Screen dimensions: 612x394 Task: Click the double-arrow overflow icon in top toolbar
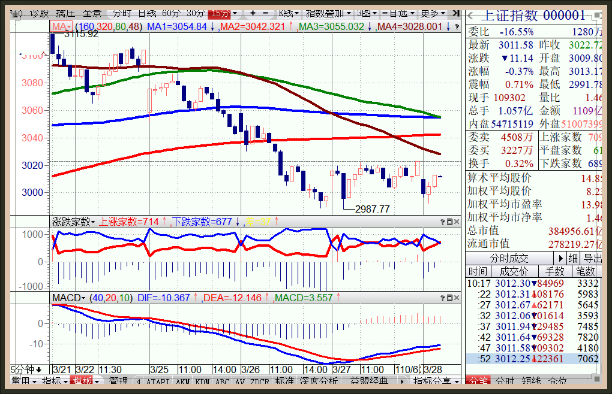point(455,13)
